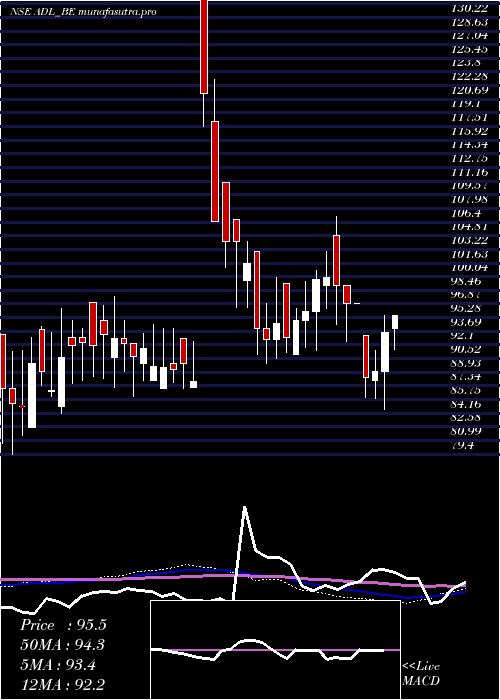The image size is (500, 700).
Task: Click the 115.92 price axis label
Action: (x=472, y=131)
